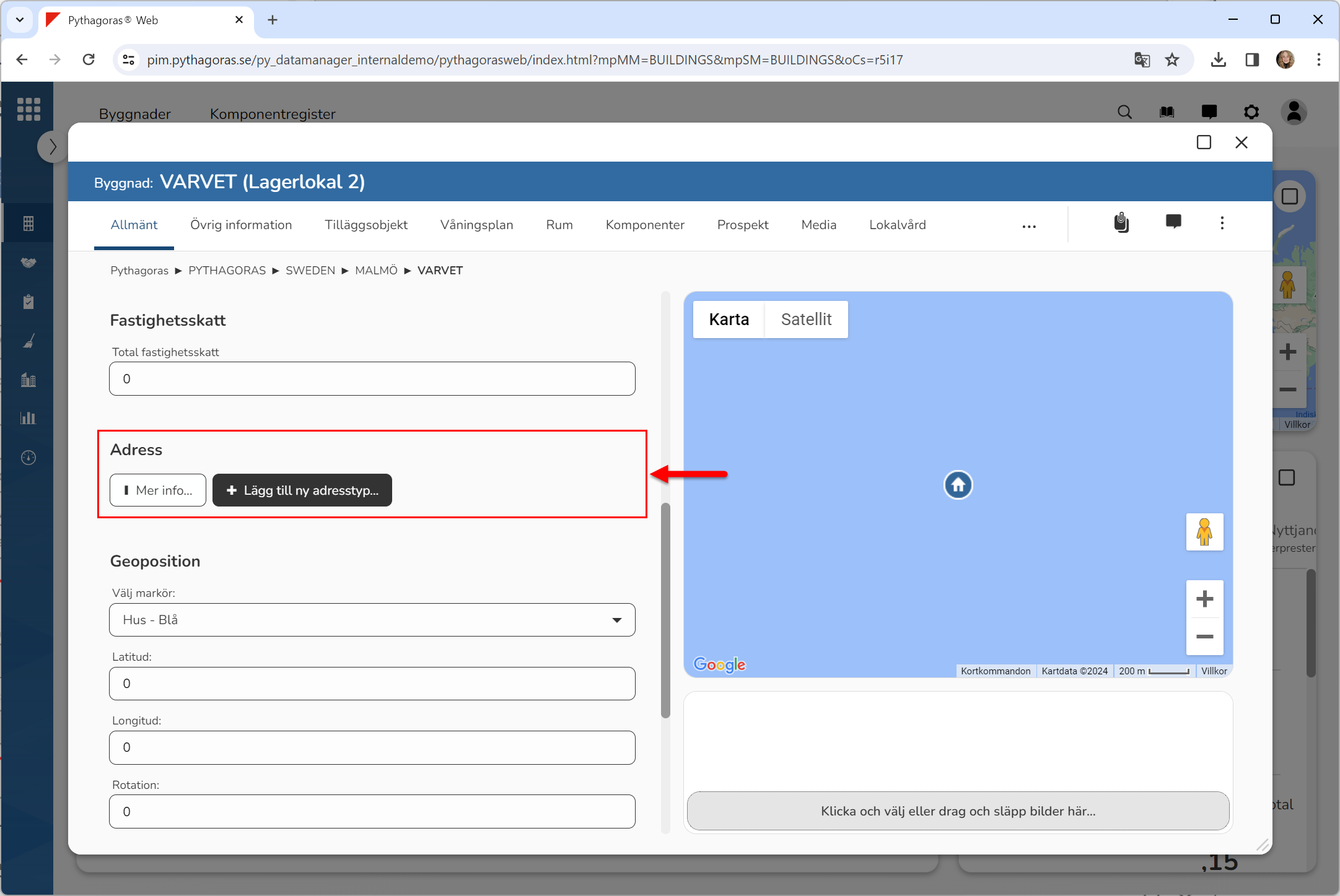The width and height of the screenshot is (1340, 896).
Task: Click the dialog's vertical scrollbar thumb
Action: point(665,610)
